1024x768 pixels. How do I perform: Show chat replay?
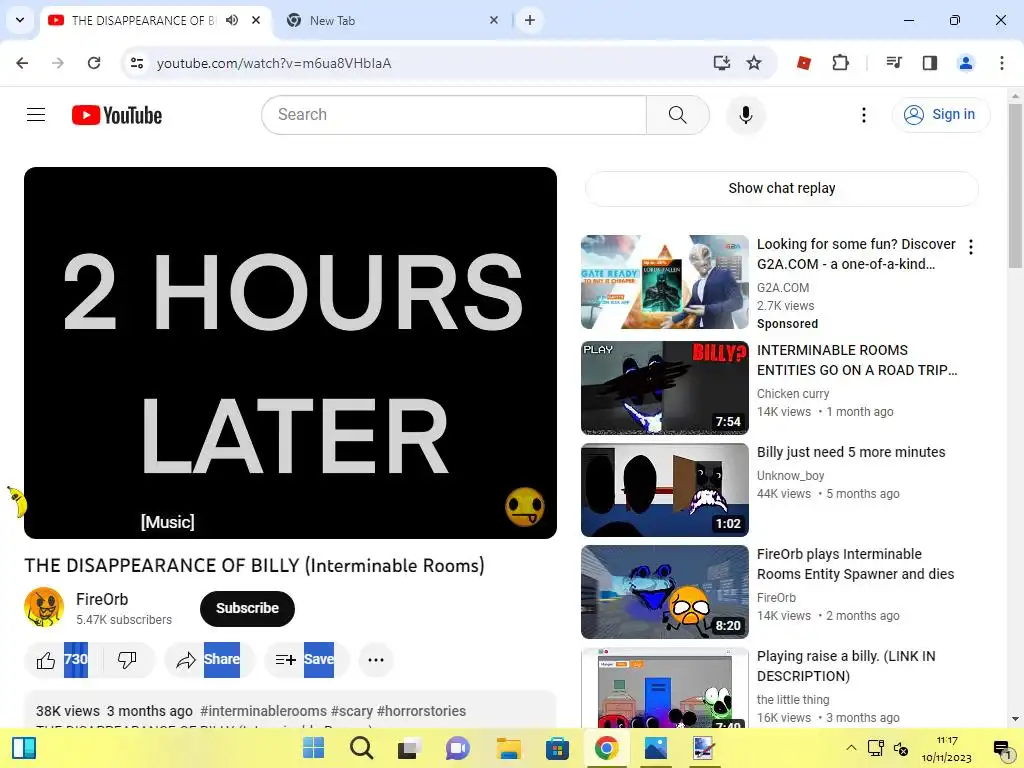[x=781, y=188]
